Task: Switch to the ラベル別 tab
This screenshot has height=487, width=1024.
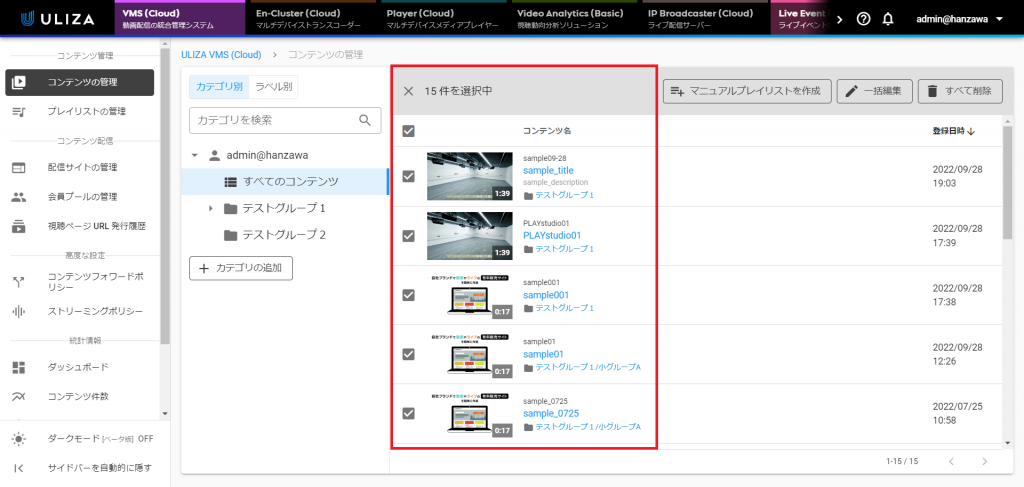Action: (274, 87)
